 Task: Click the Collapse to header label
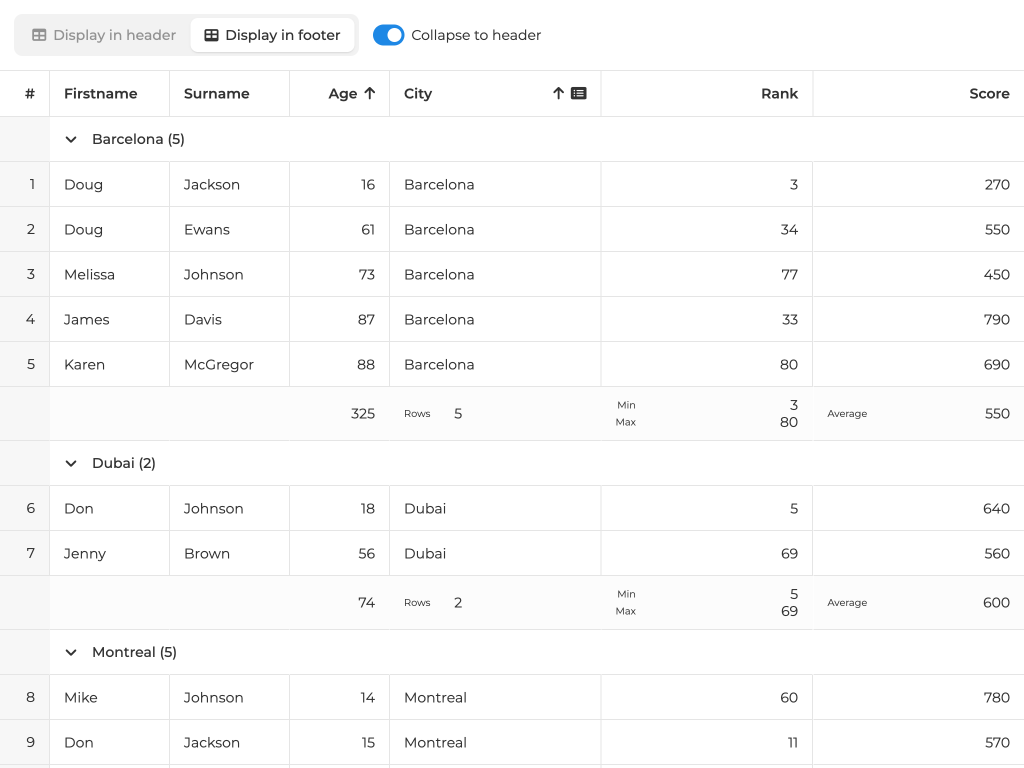[476, 35]
